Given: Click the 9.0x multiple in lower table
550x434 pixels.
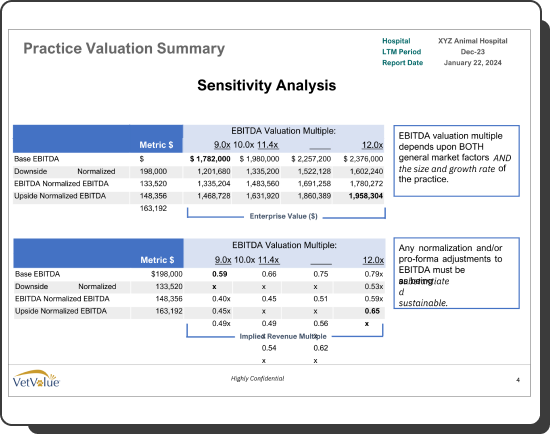Looking at the screenshot, I should [x=223, y=260].
